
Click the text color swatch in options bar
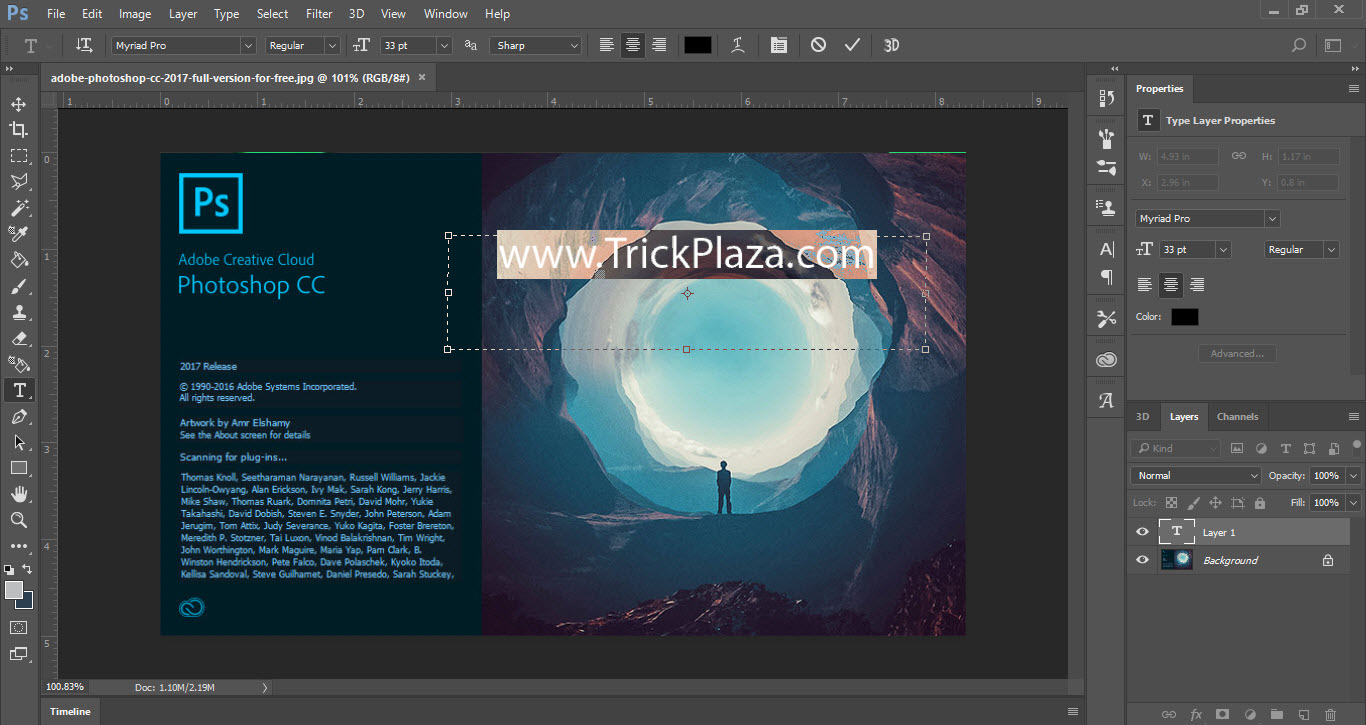click(x=698, y=45)
